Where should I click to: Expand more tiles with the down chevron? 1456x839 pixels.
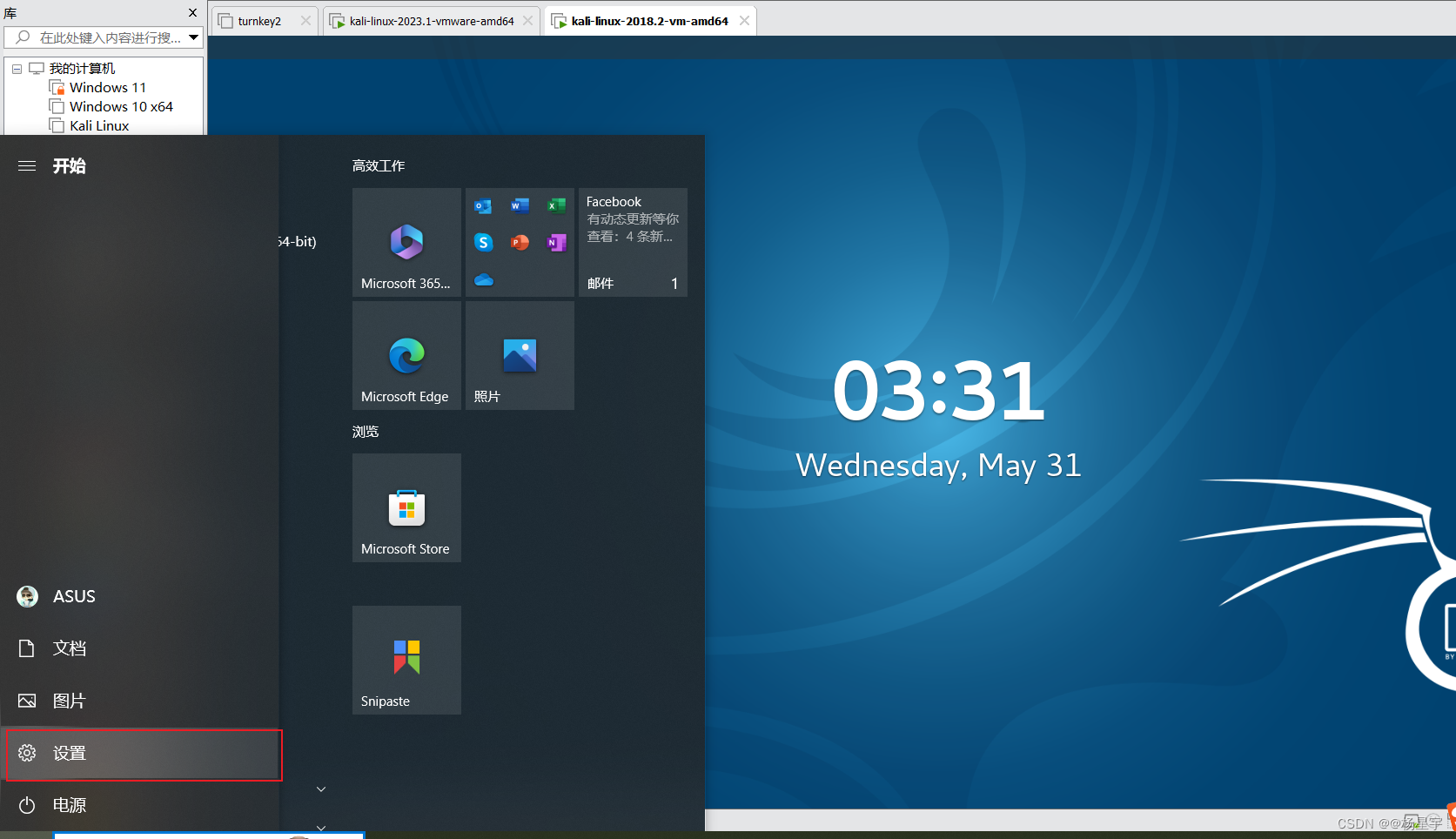pos(320,789)
